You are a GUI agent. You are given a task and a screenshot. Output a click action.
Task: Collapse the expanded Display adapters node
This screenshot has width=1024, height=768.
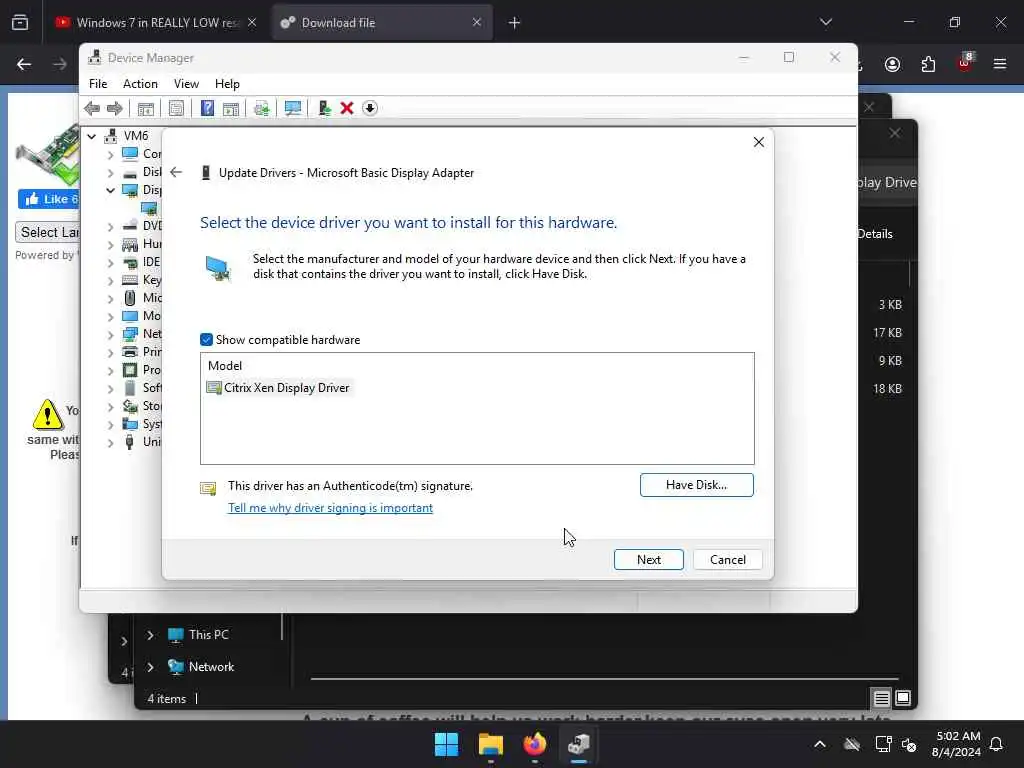click(110, 190)
